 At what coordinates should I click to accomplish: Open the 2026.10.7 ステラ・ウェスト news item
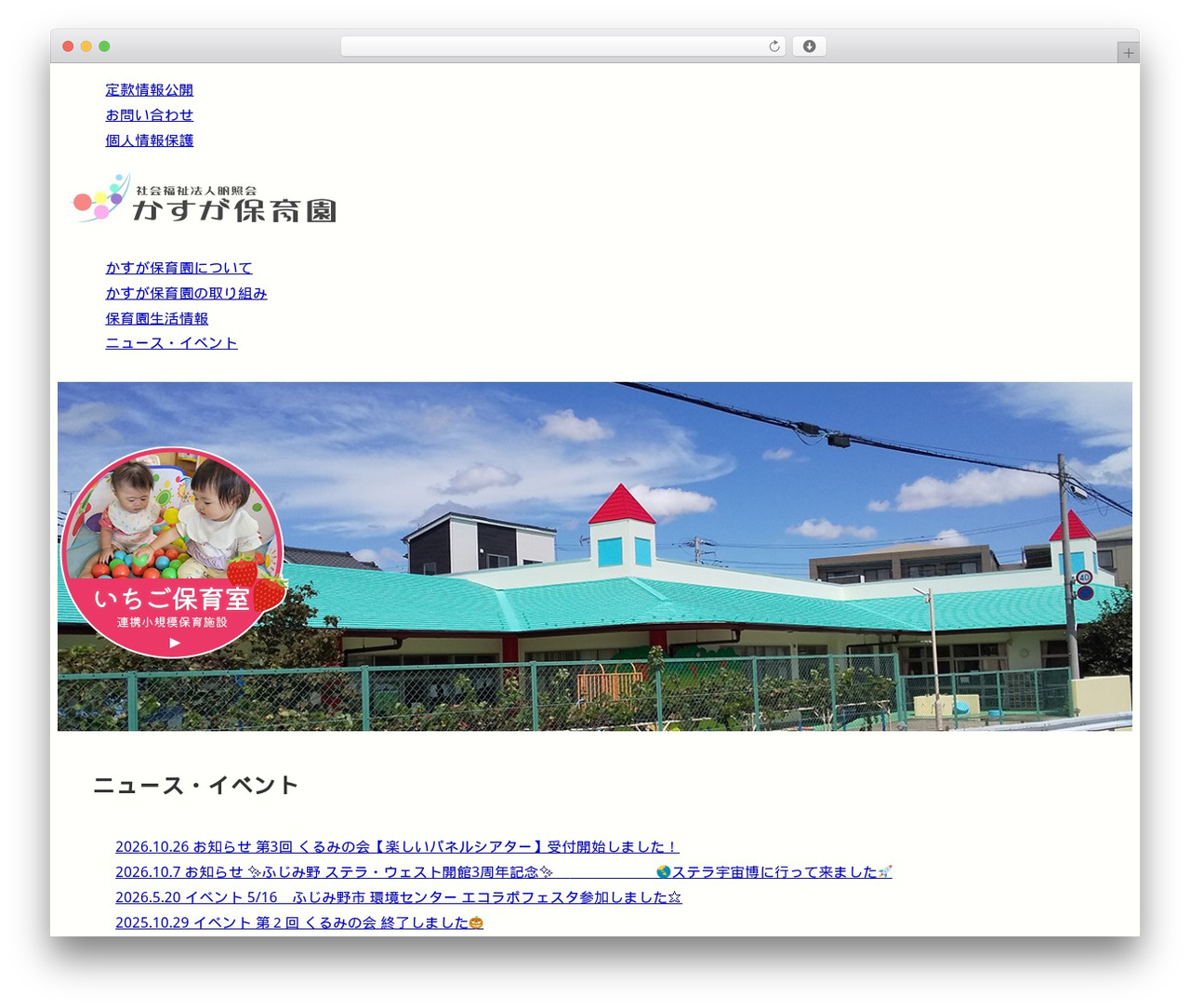(x=504, y=871)
